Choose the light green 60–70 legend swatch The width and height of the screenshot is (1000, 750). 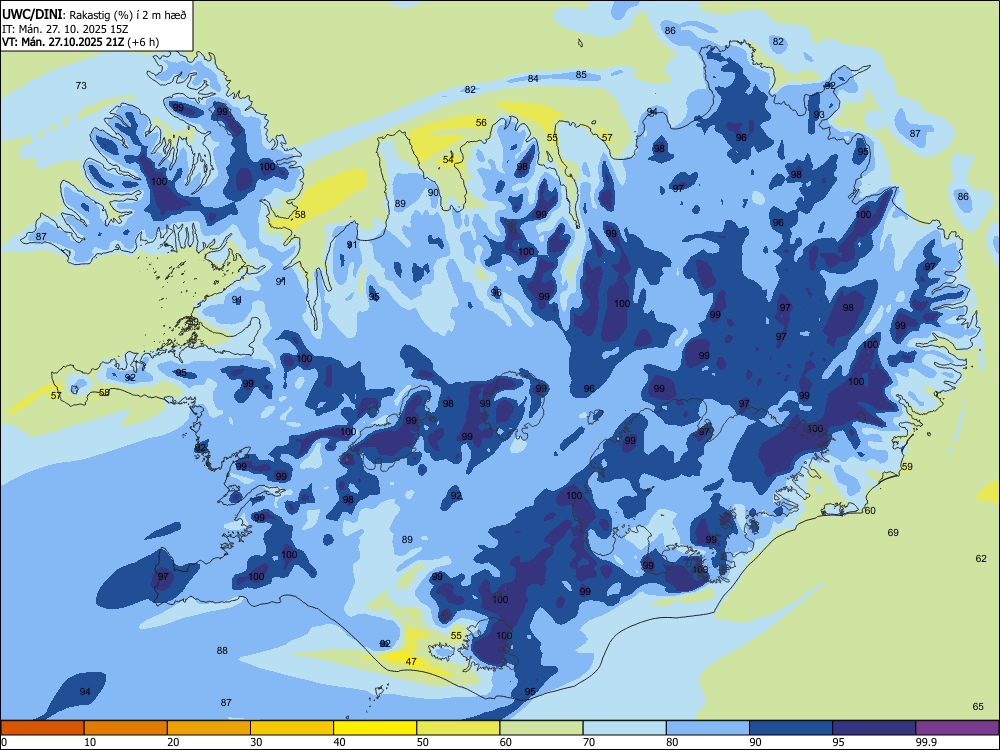coord(541,728)
